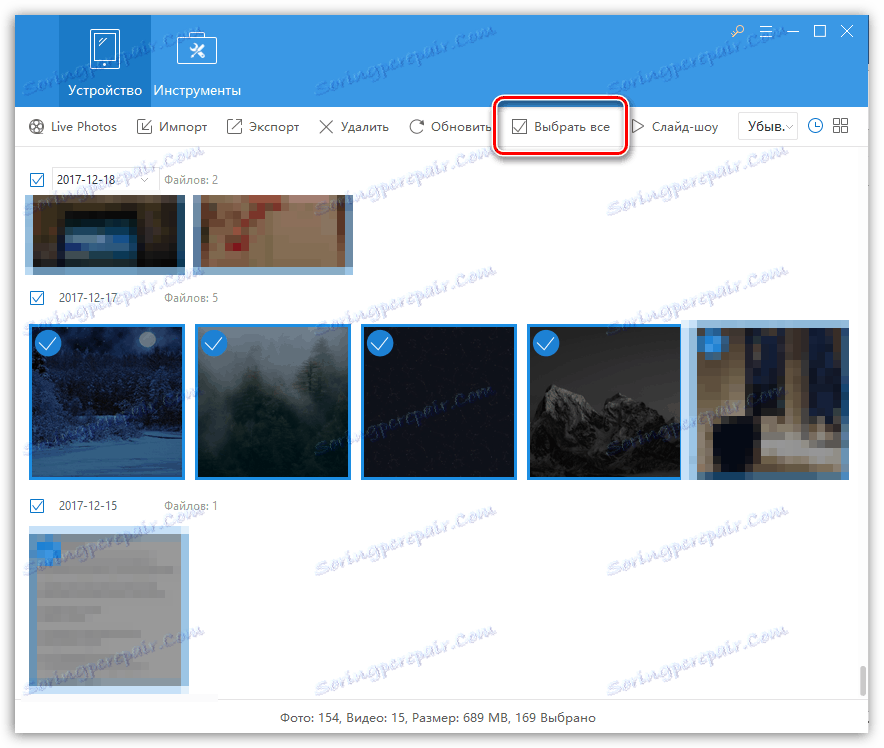
Task: Click the 2017-12-15 date label
Action: point(88,506)
